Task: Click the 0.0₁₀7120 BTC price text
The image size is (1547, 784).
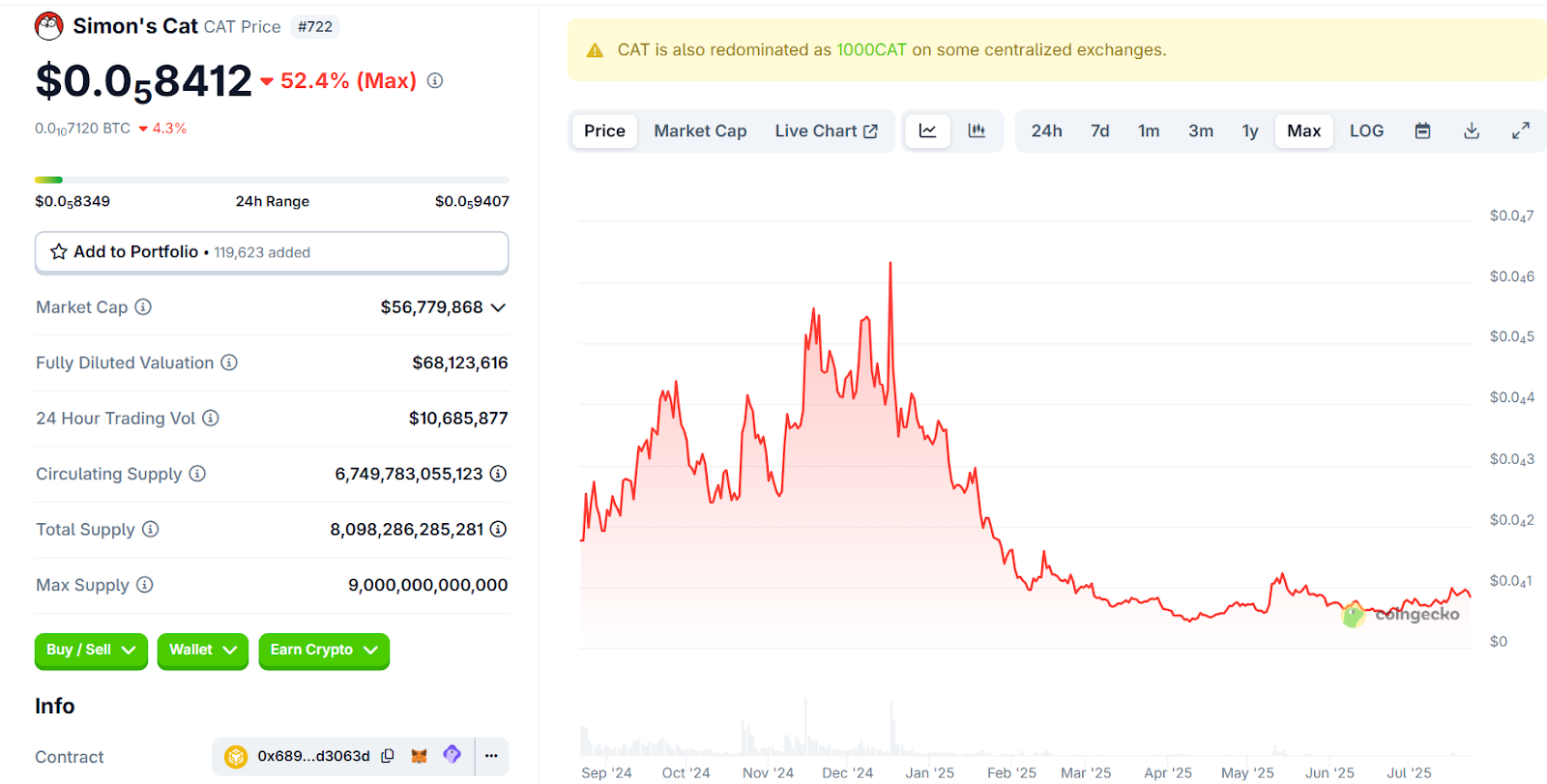Action: pos(82,129)
